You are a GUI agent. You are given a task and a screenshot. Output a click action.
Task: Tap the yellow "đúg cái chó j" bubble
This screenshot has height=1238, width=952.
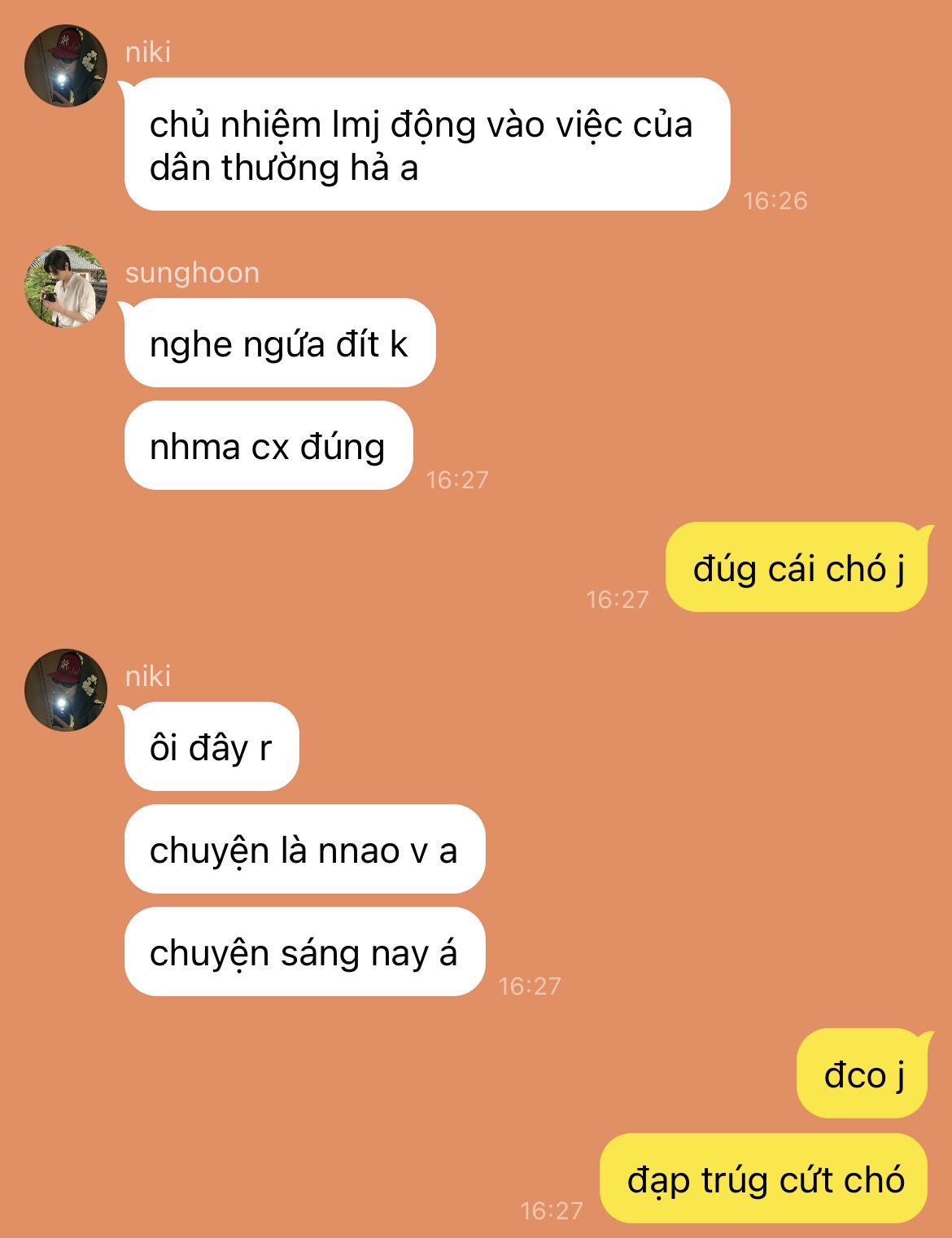point(797,567)
